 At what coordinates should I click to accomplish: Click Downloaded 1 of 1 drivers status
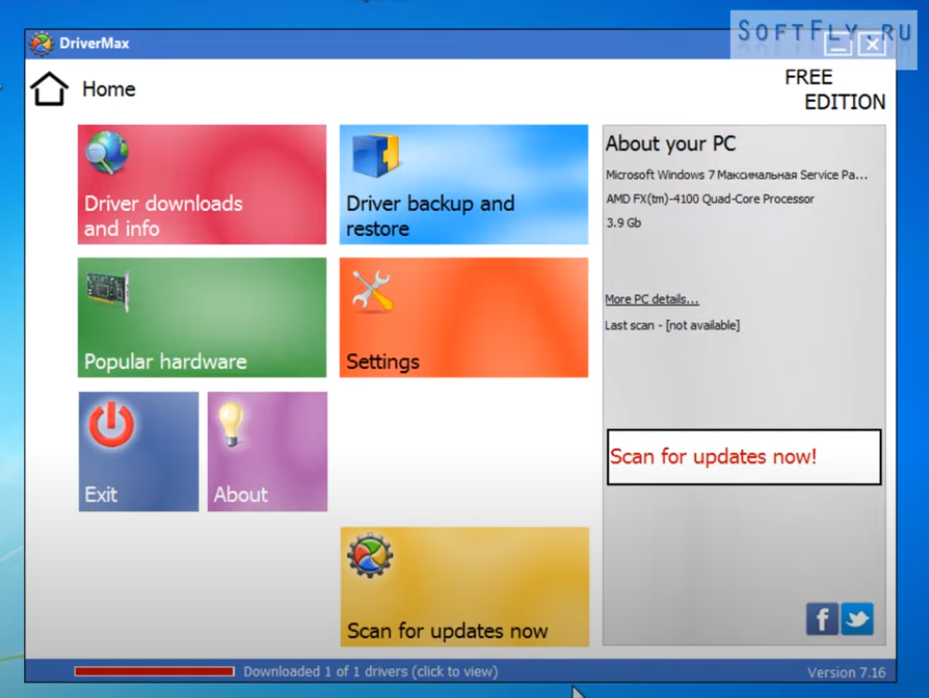click(371, 672)
